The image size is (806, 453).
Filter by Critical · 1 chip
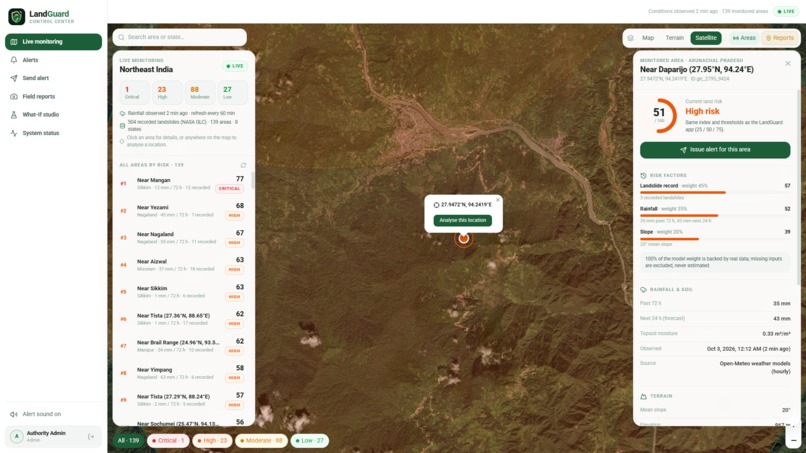click(x=168, y=441)
